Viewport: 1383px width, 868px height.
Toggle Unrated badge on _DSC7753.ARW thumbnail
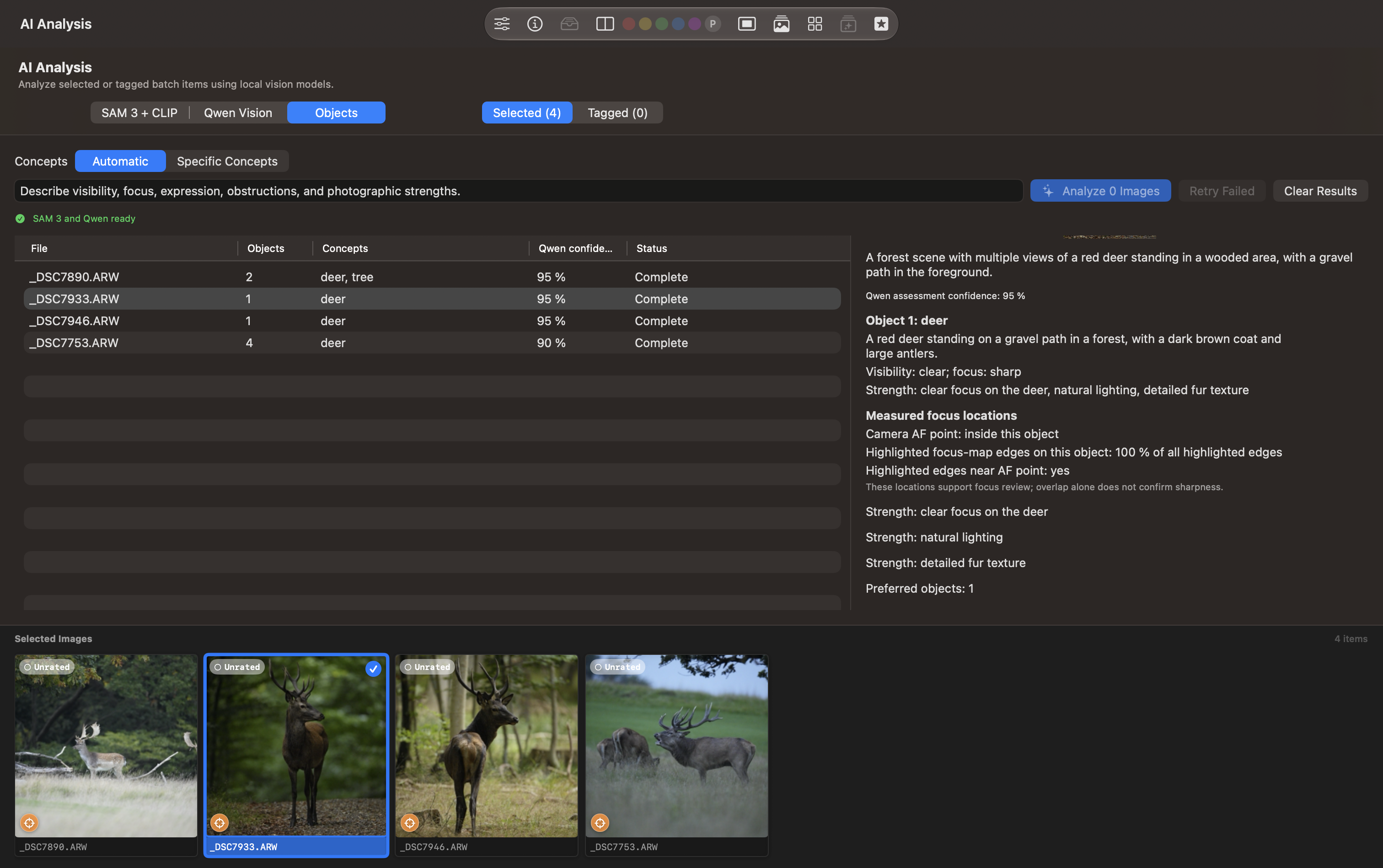(x=618, y=667)
